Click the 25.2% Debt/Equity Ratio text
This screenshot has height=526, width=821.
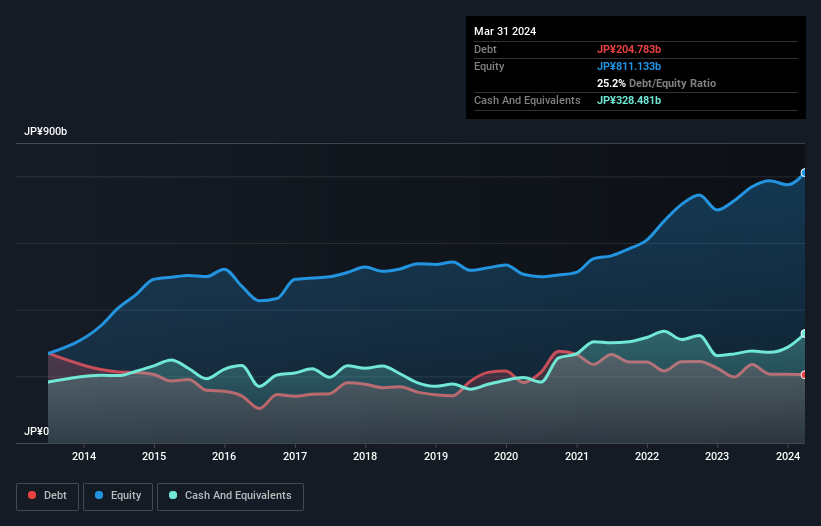(656, 83)
